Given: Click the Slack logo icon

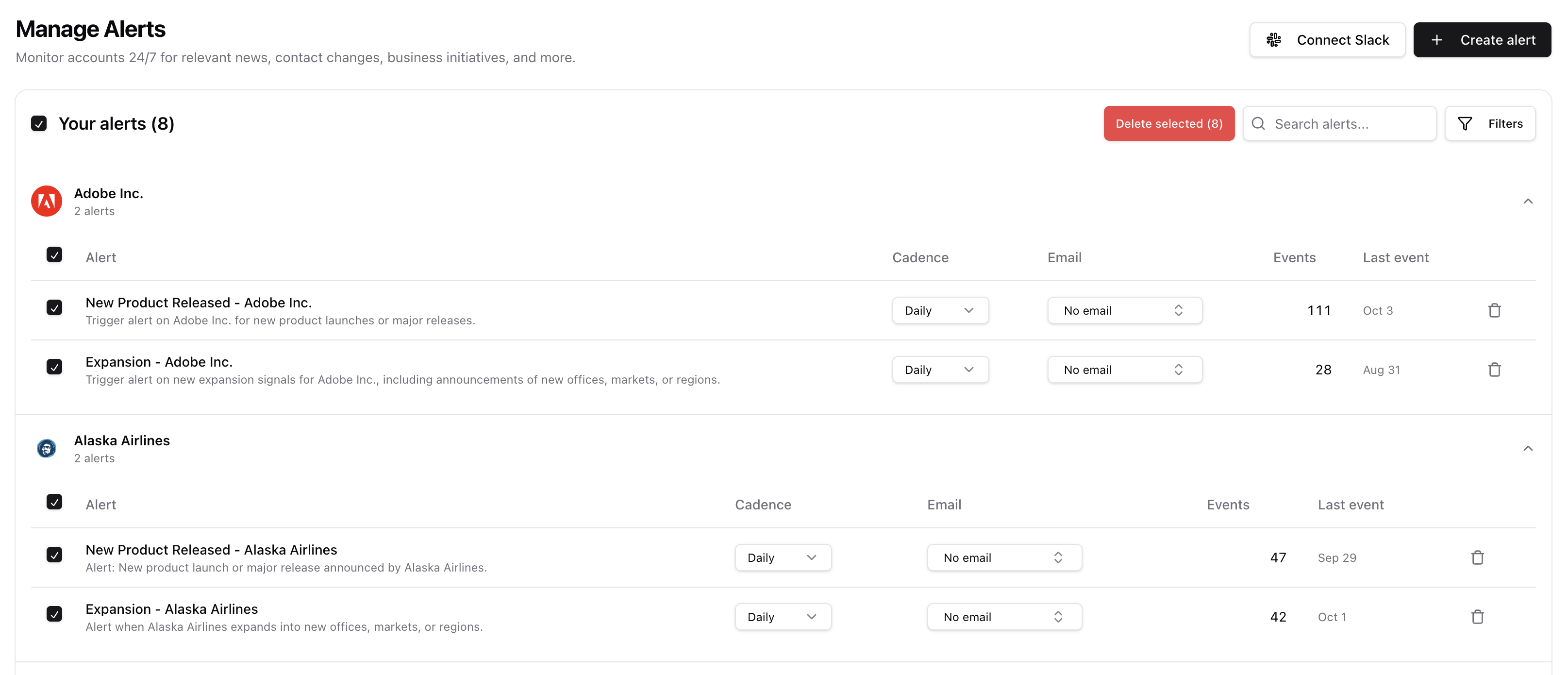Looking at the screenshot, I should (x=1273, y=40).
